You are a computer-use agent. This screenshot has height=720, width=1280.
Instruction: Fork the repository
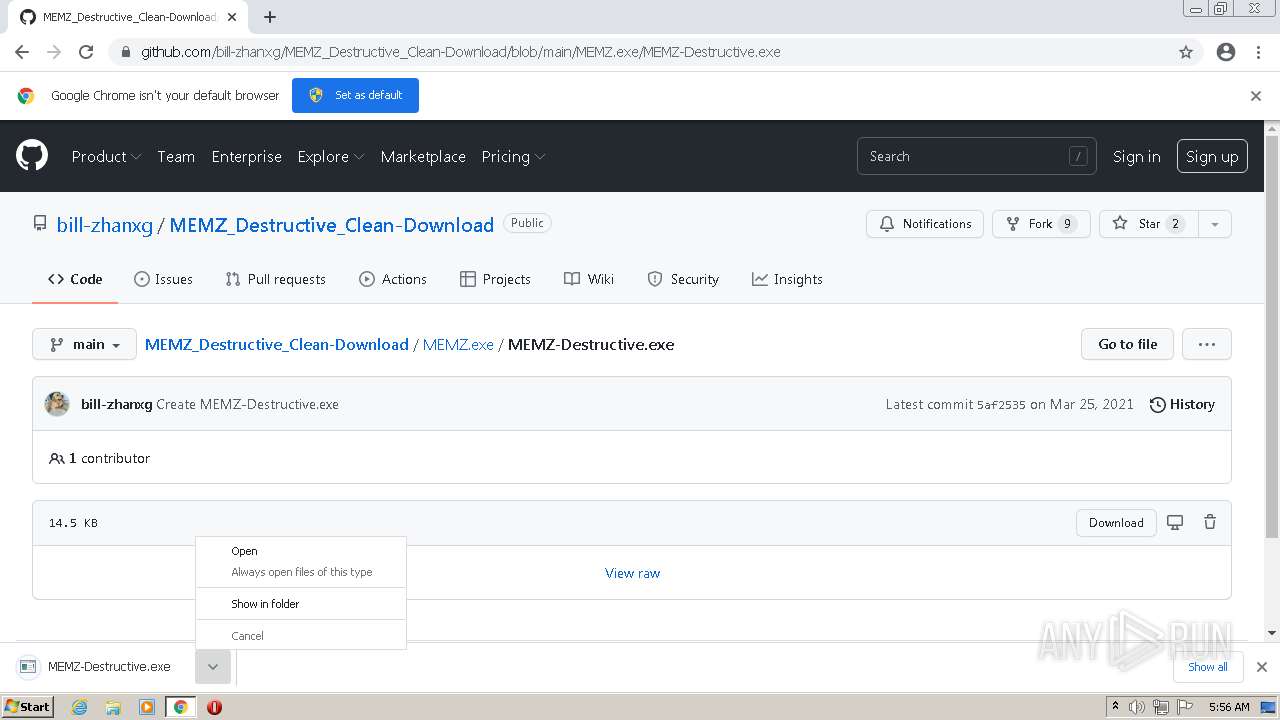click(1040, 224)
